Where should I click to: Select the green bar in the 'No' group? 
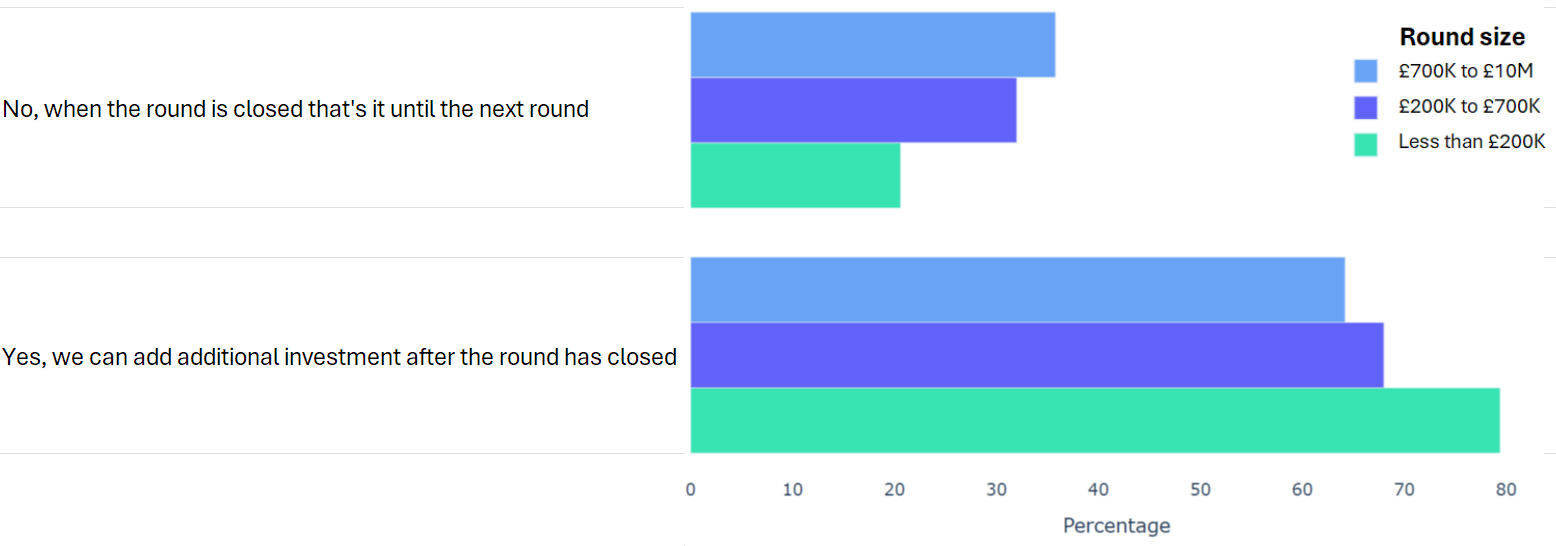(x=795, y=175)
